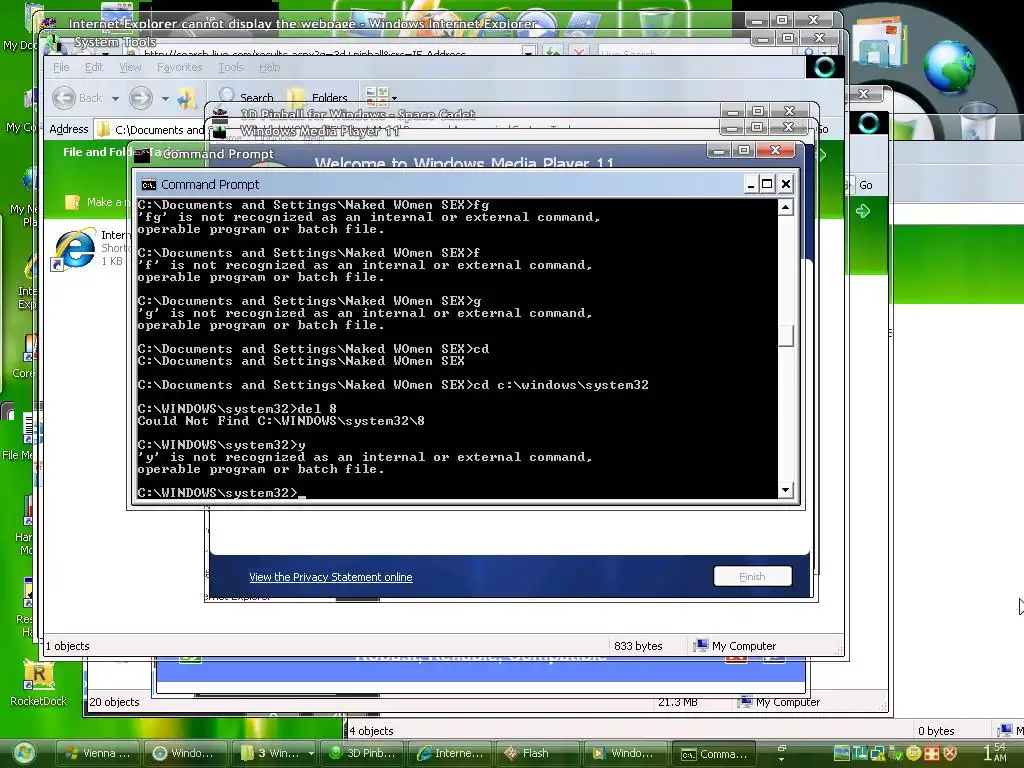
Task: Click the yellow smiley tray icon
Action: click(x=914, y=753)
